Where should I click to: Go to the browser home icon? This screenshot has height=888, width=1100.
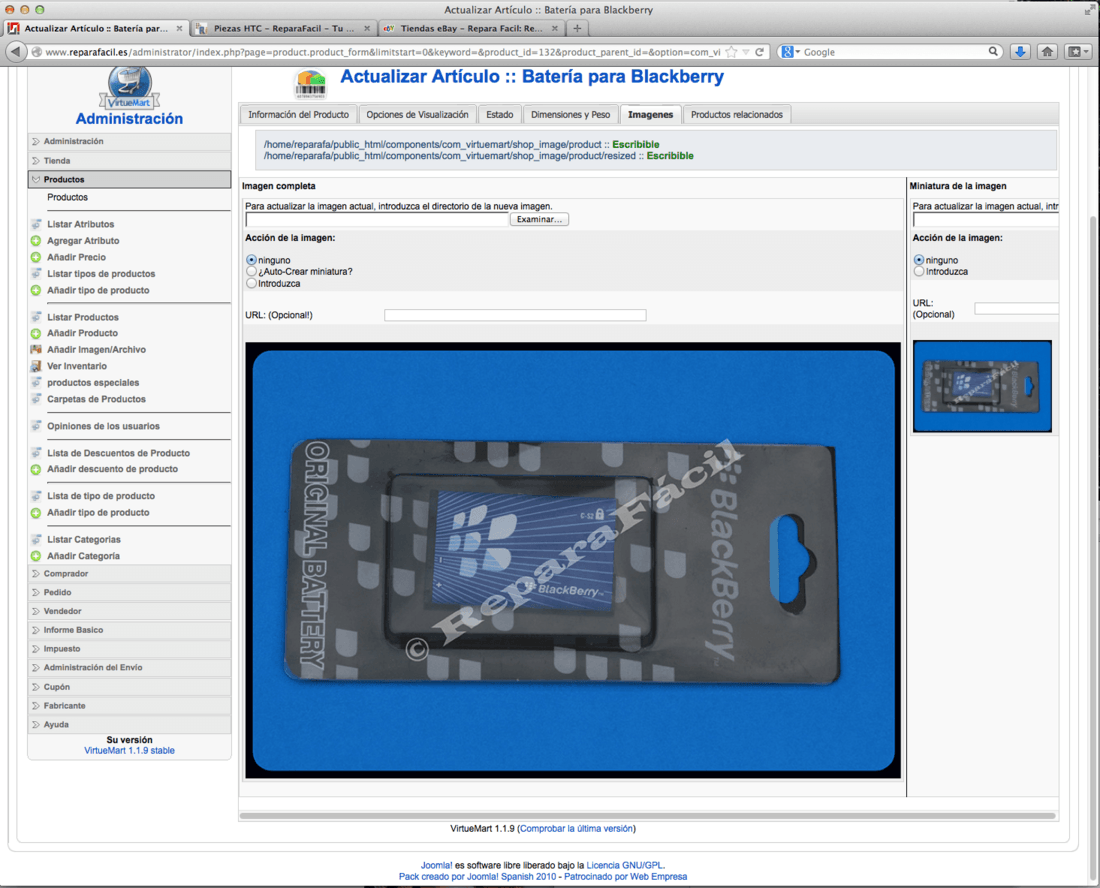(x=1047, y=51)
